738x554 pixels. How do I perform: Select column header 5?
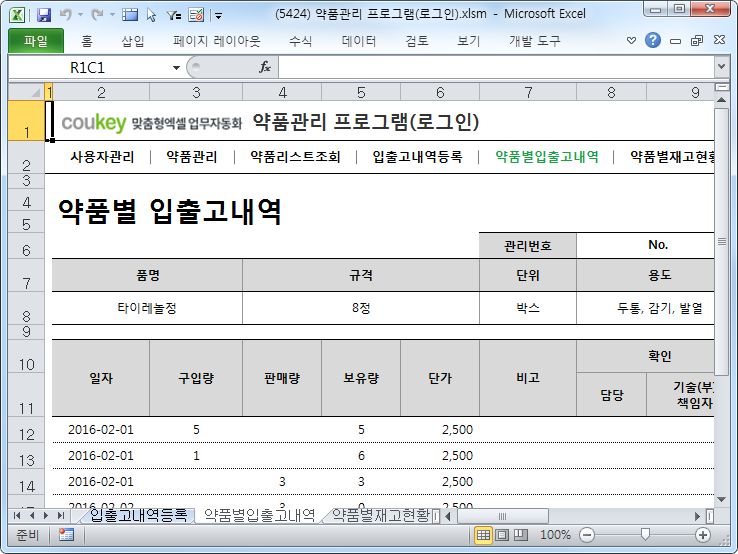tap(361, 92)
